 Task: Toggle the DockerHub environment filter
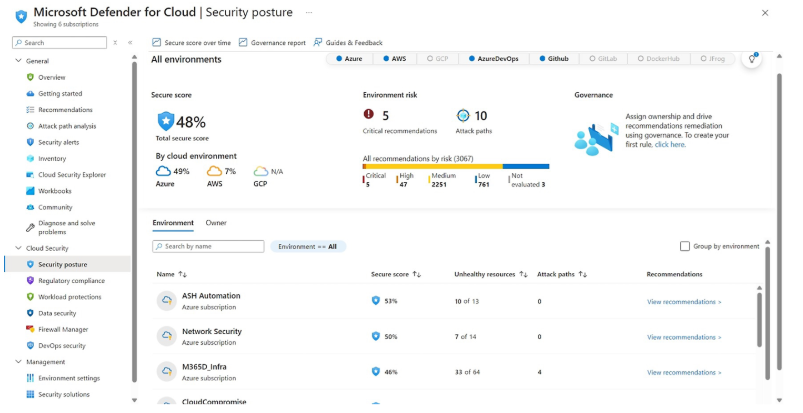658,59
